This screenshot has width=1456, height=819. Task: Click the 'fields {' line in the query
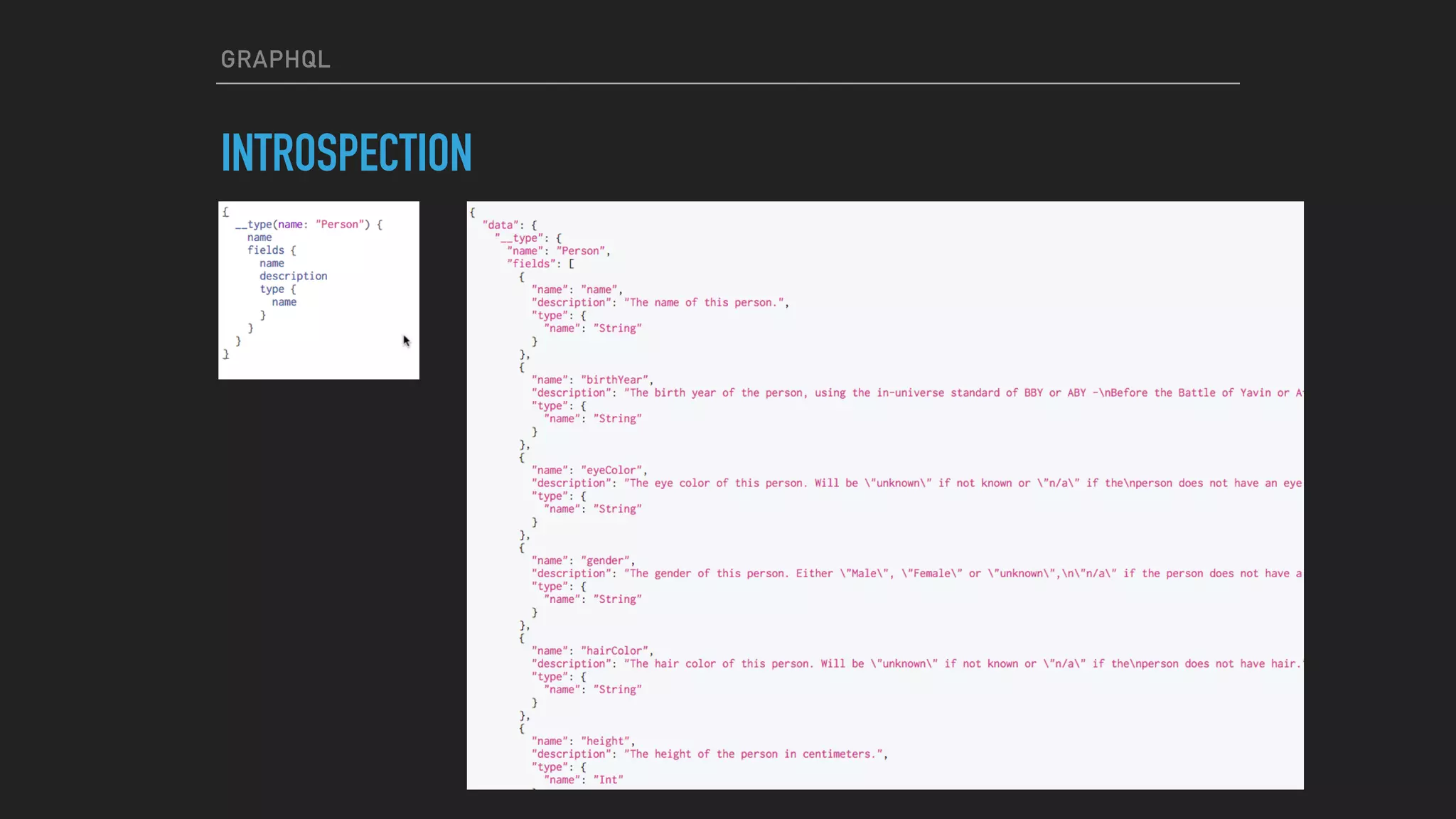(272, 250)
